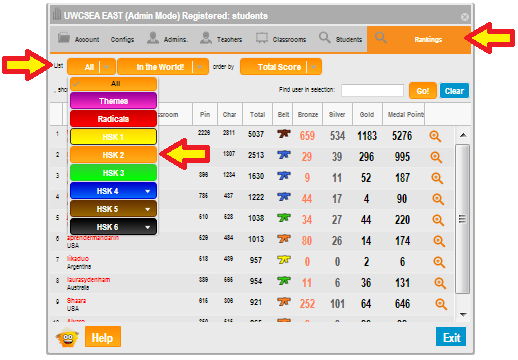The width and height of the screenshot is (518, 360).
Task: Click the Account folder icon
Action: (64, 38)
